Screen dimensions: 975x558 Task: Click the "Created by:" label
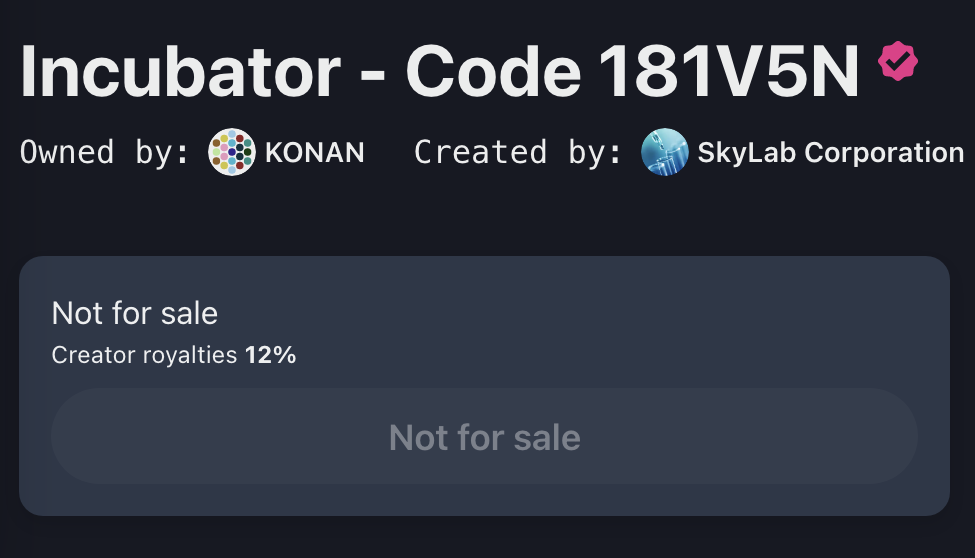518,153
